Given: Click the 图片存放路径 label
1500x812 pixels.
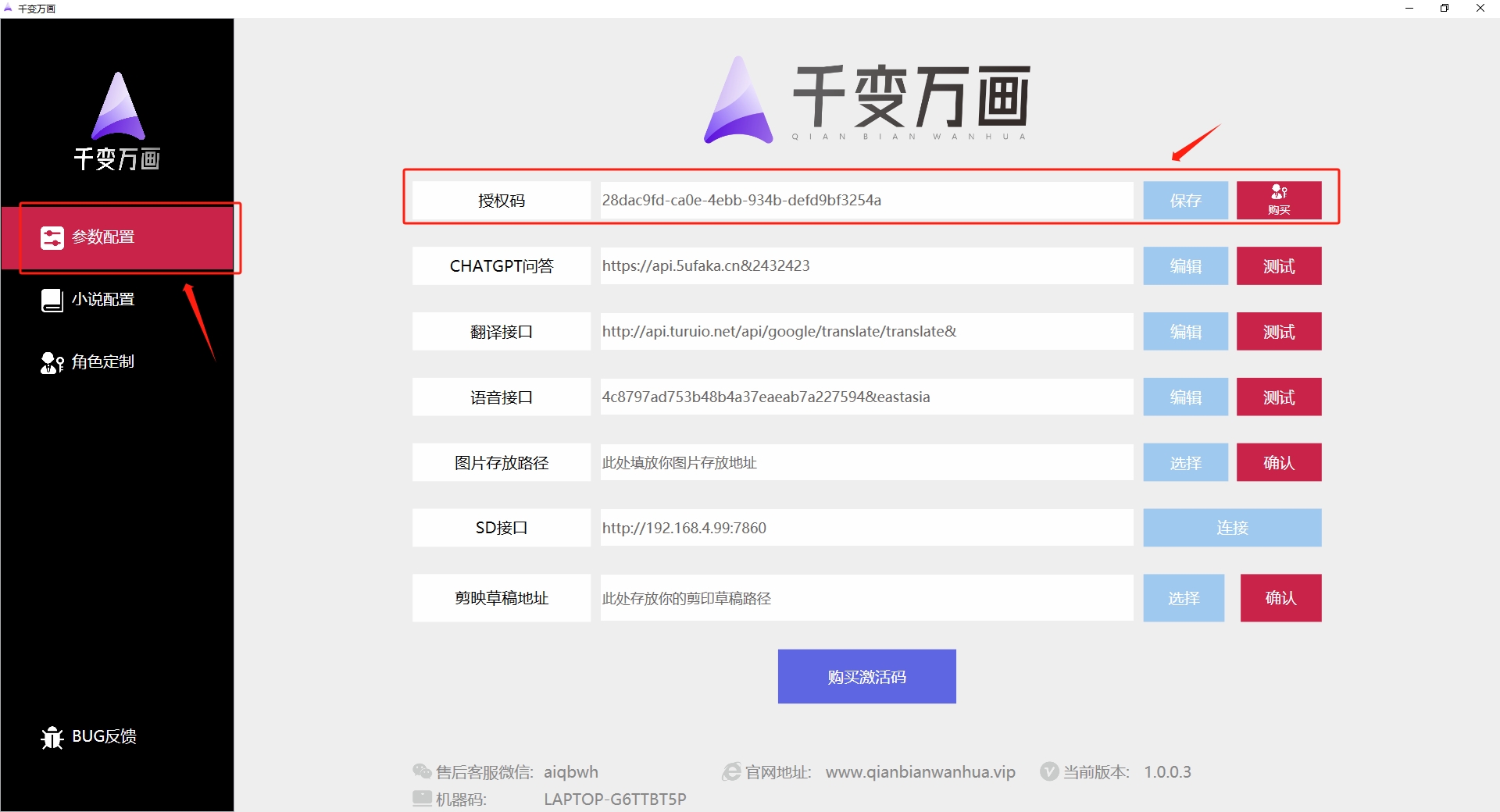Looking at the screenshot, I should (x=502, y=463).
